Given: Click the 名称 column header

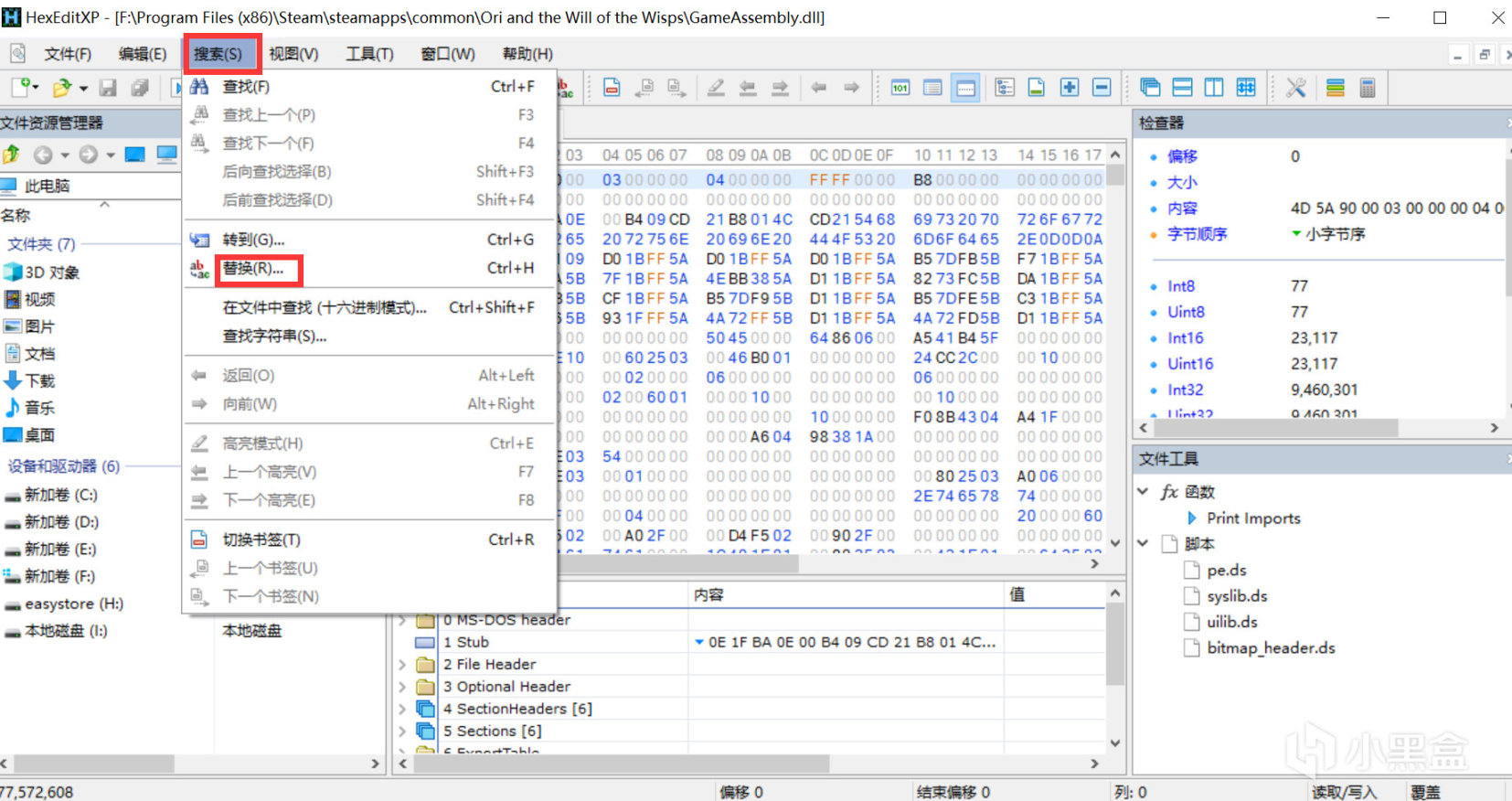Looking at the screenshot, I should coord(16,216).
